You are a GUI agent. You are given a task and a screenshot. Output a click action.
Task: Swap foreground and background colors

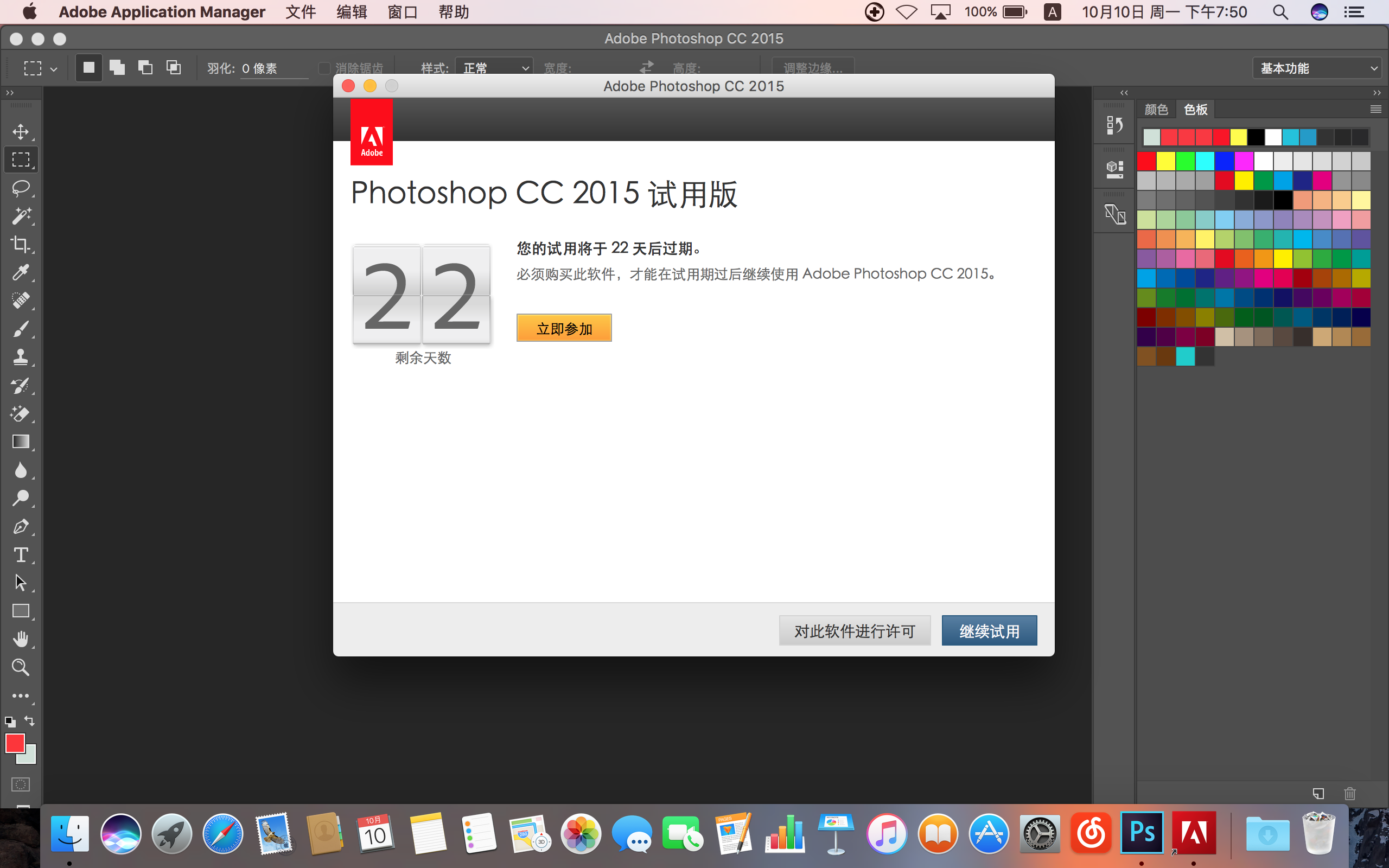tap(30, 721)
